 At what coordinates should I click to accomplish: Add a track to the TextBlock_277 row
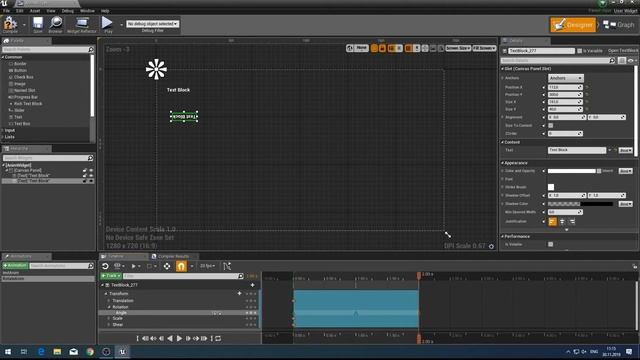click(x=253, y=285)
